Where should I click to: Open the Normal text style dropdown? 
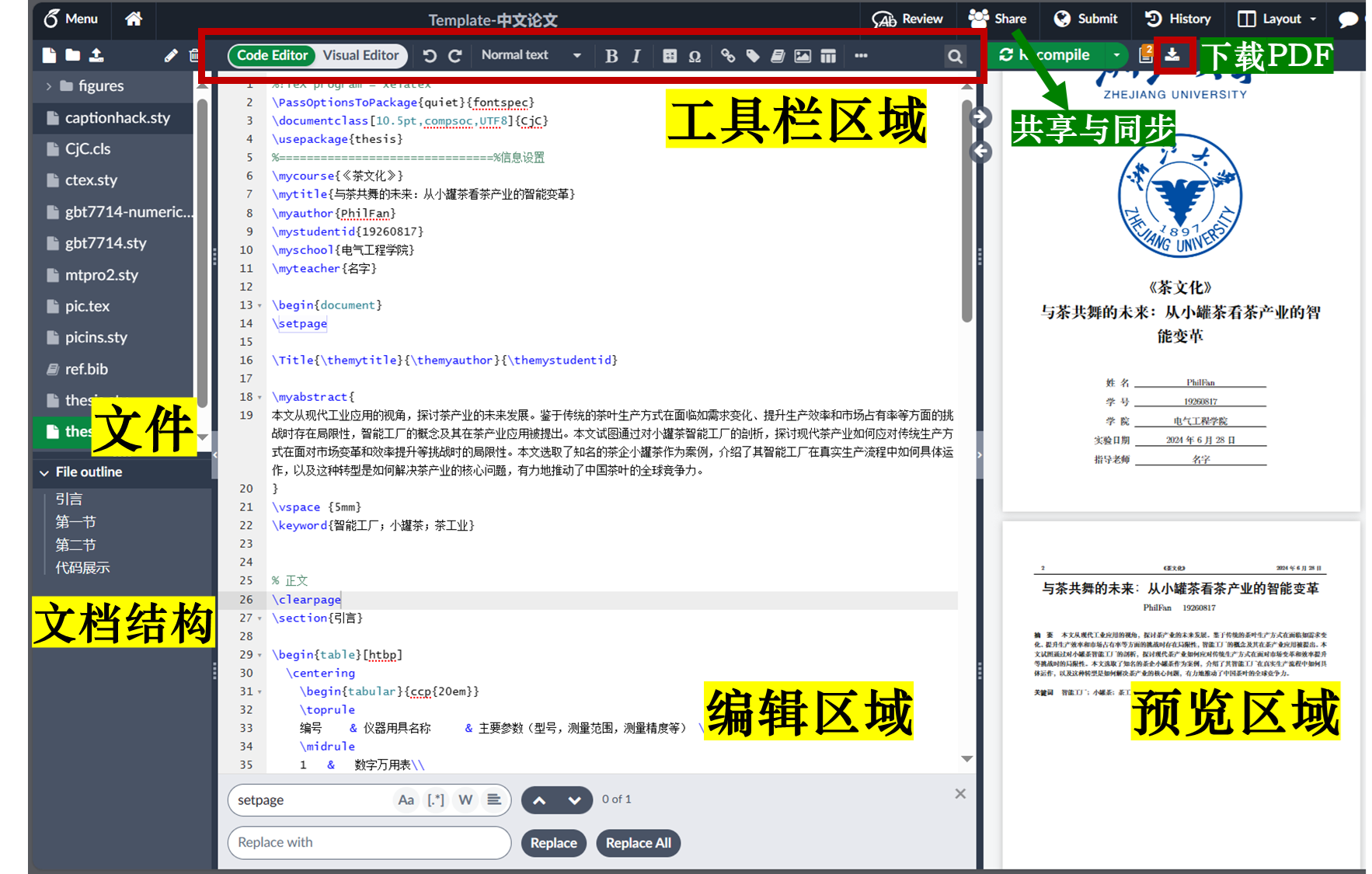(x=531, y=55)
